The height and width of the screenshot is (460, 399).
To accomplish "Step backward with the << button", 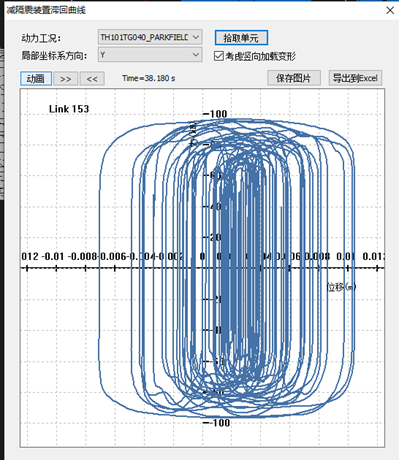I will (x=92, y=79).
